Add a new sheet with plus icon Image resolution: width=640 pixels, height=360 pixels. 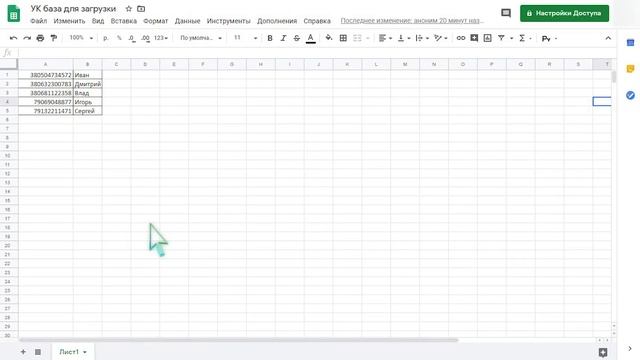23,352
